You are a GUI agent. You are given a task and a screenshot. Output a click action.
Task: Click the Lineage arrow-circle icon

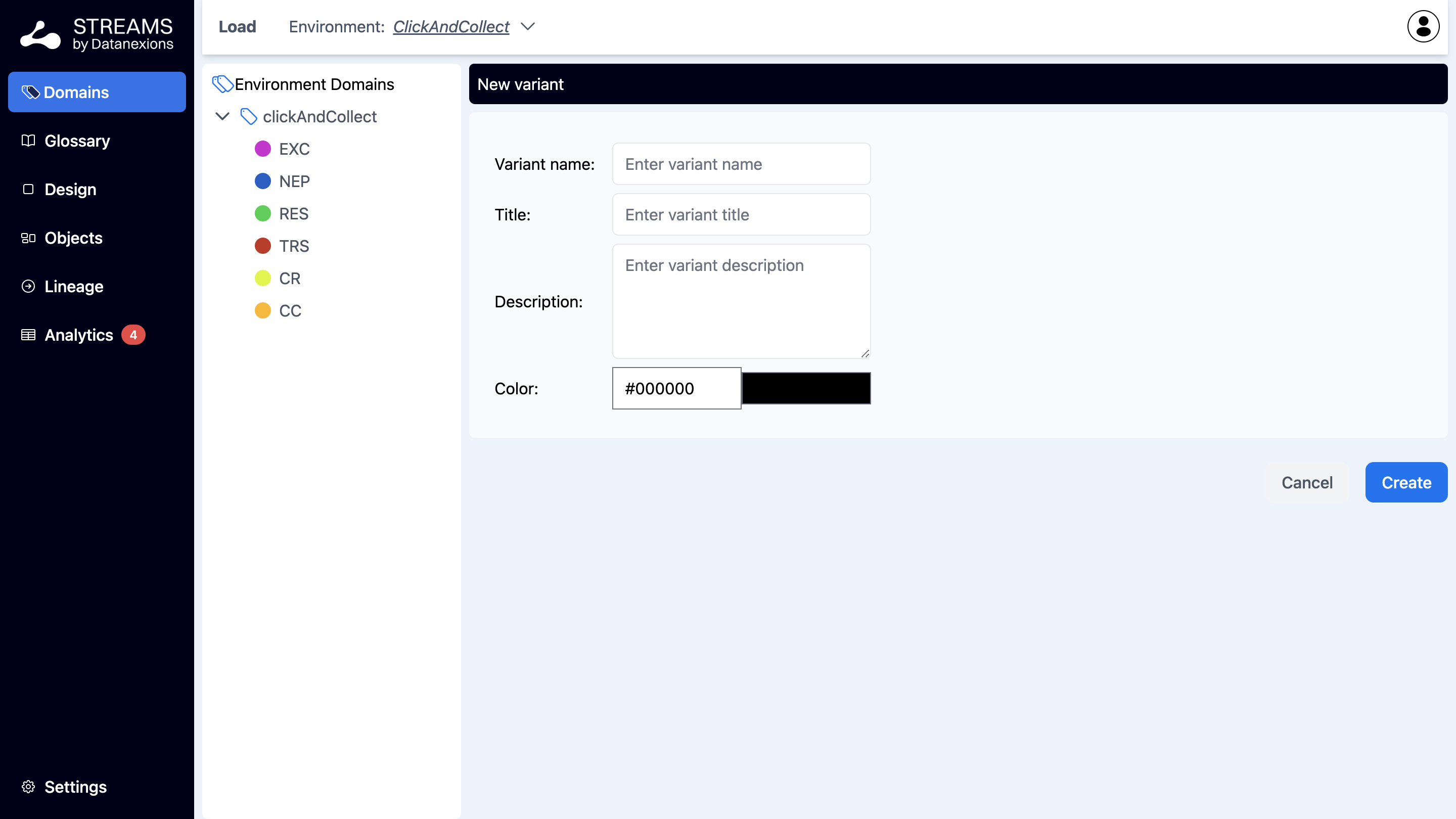click(x=28, y=286)
